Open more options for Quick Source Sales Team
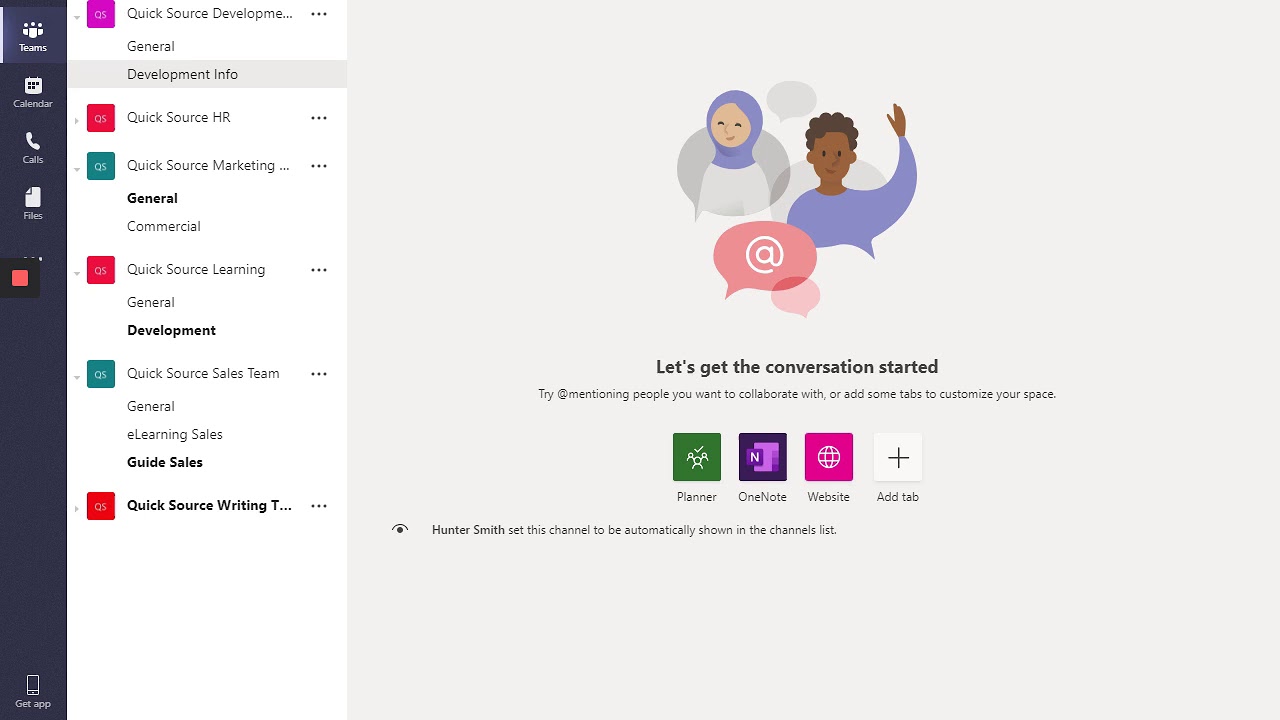 (319, 374)
